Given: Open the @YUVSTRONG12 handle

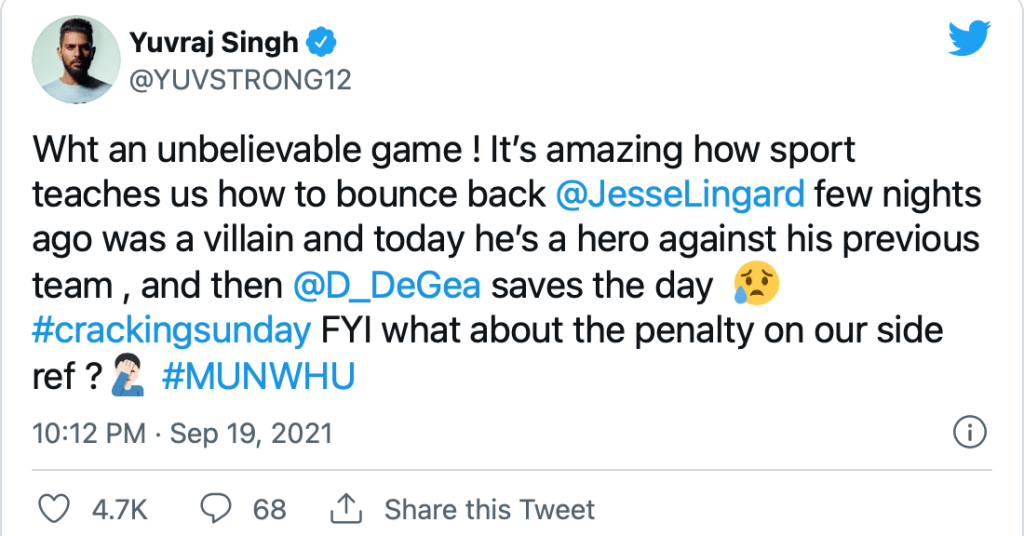Looking at the screenshot, I should point(240,80).
